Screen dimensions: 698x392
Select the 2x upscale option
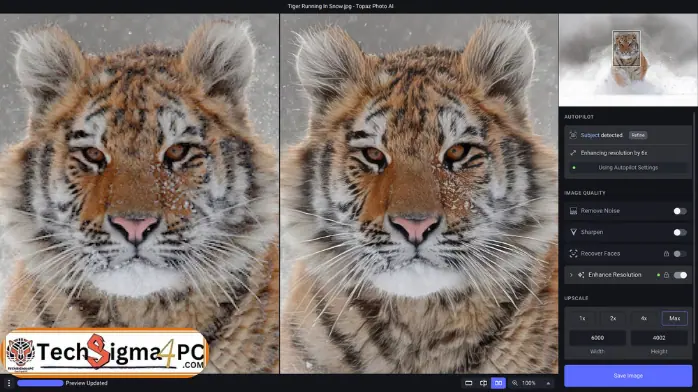pyautogui.click(x=613, y=318)
